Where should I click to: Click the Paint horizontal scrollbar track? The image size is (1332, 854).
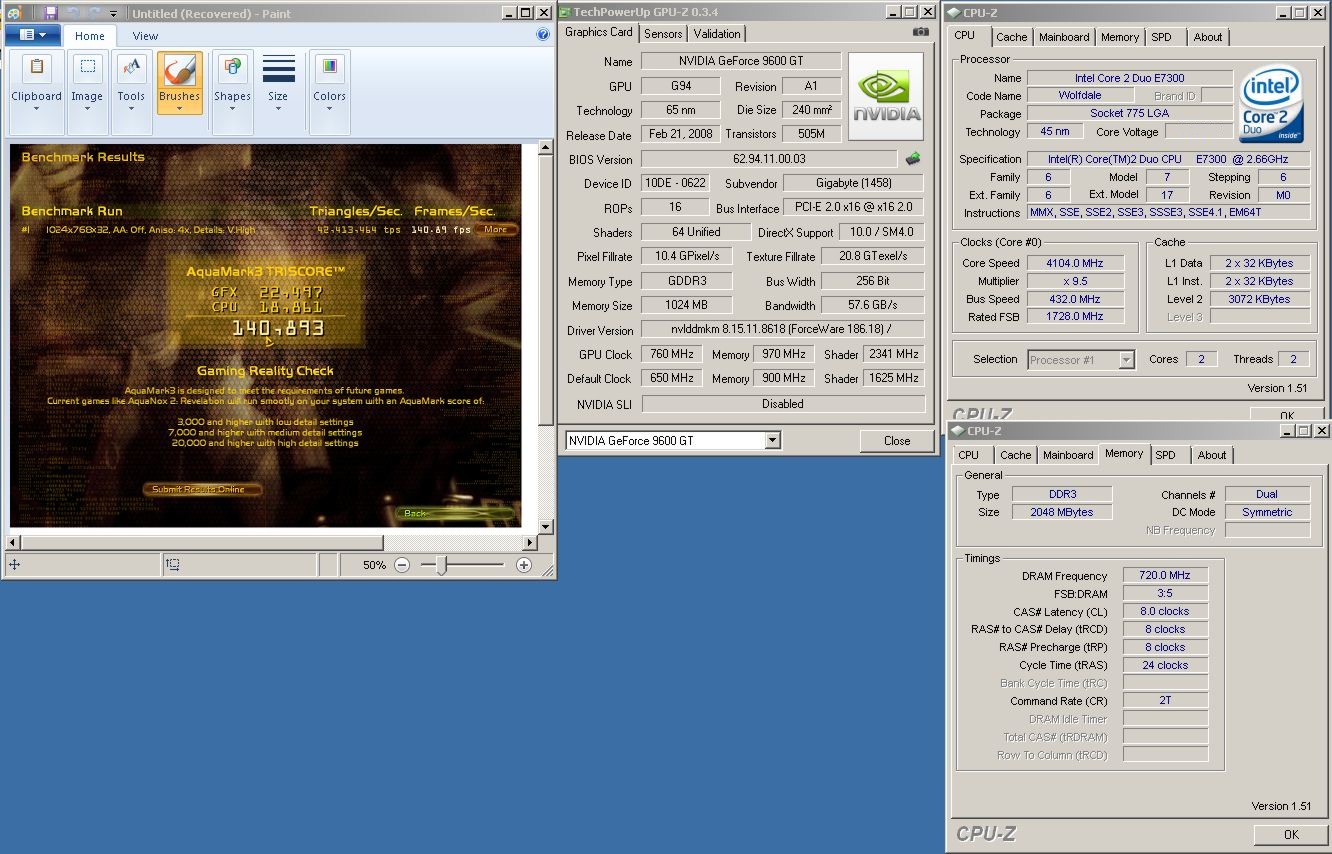[272, 543]
